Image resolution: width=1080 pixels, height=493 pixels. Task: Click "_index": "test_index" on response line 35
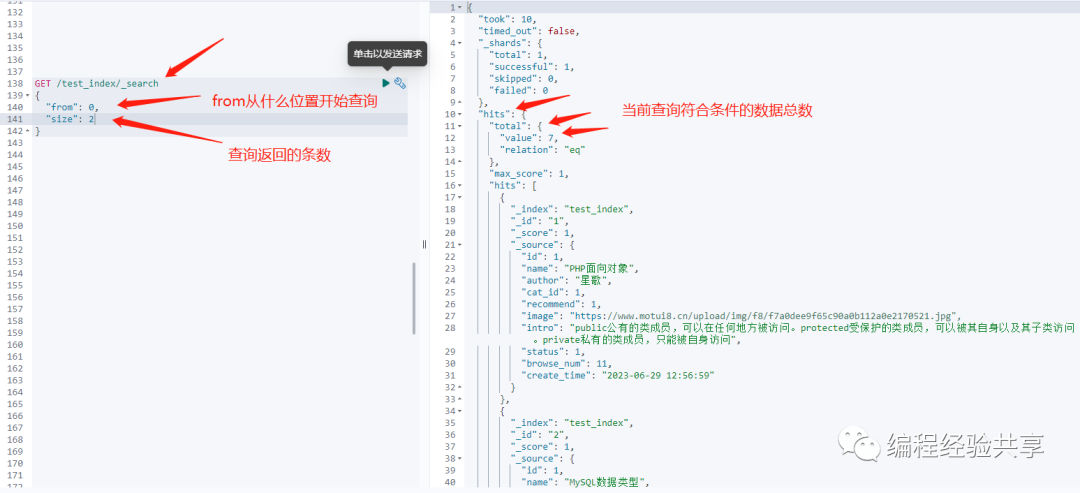pos(571,423)
